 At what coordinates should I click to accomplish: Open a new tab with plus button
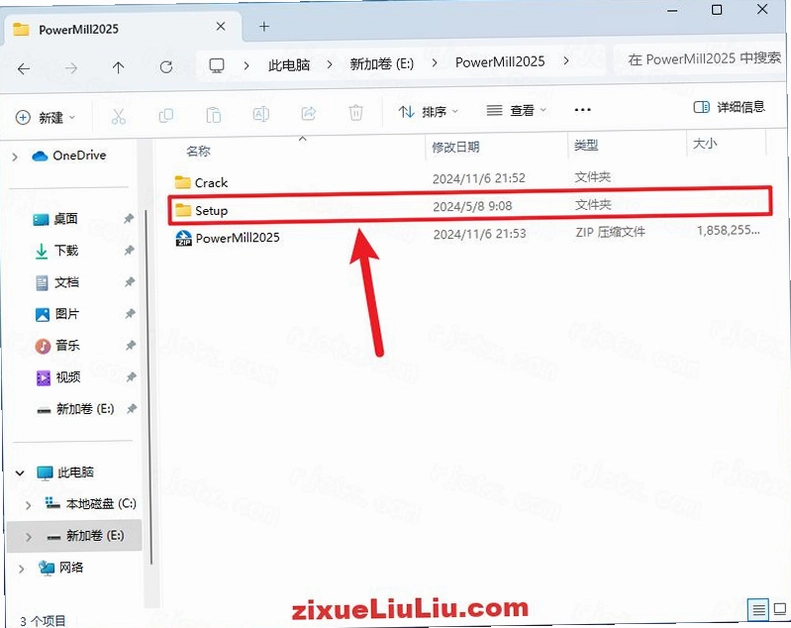[x=264, y=26]
